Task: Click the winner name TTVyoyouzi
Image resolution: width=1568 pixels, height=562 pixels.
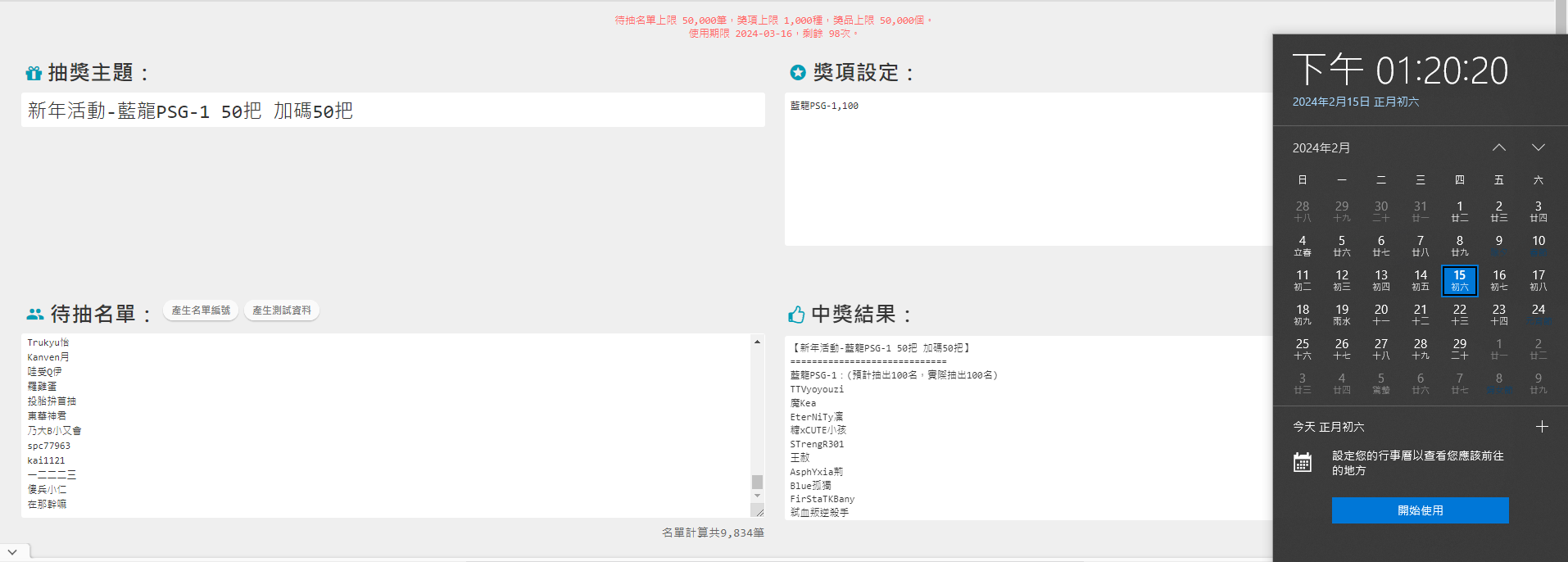Action: coord(817,389)
